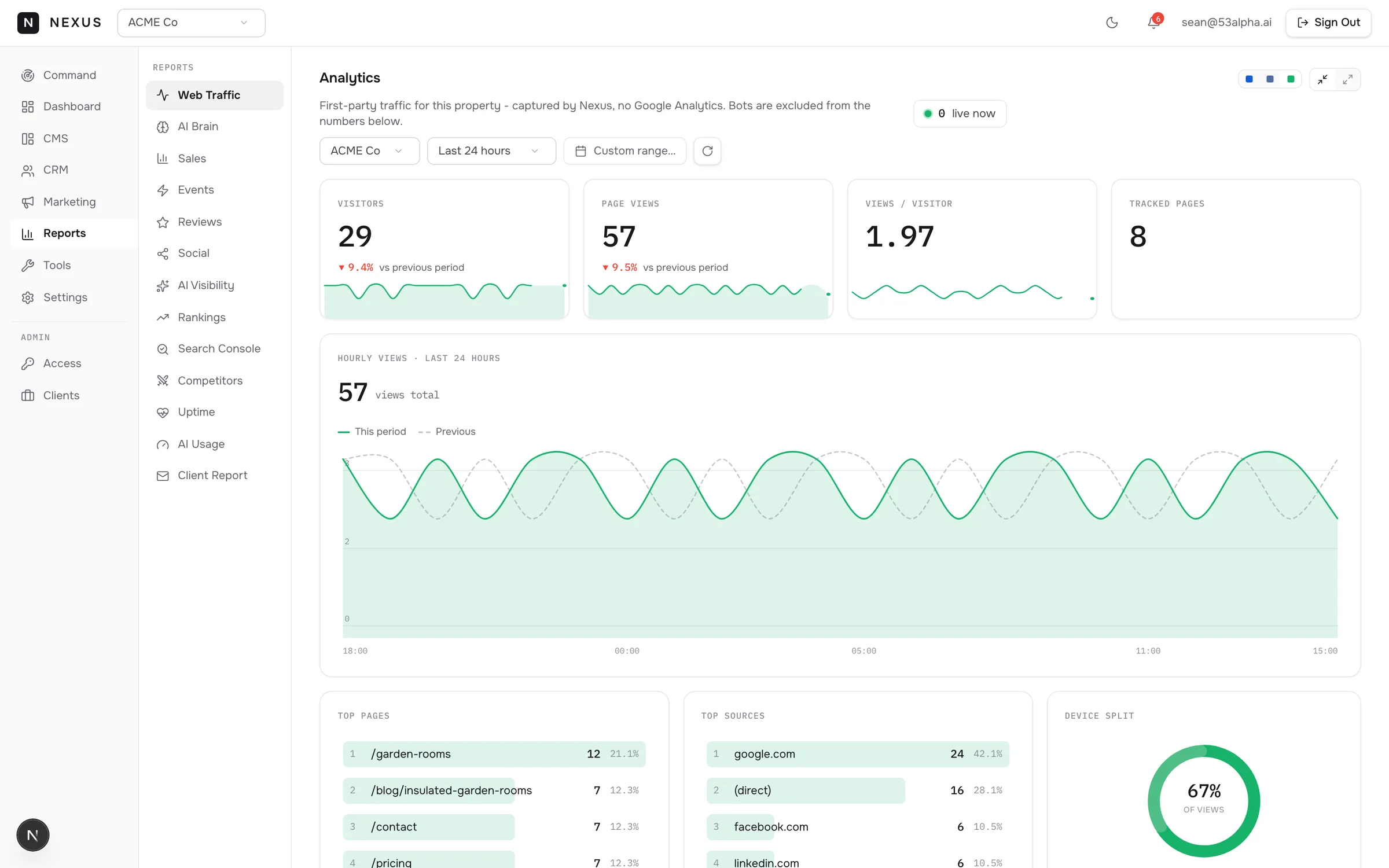Select the green theme swatch
The height and width of the screenshot is (868, 1389).
point(1291,79)
